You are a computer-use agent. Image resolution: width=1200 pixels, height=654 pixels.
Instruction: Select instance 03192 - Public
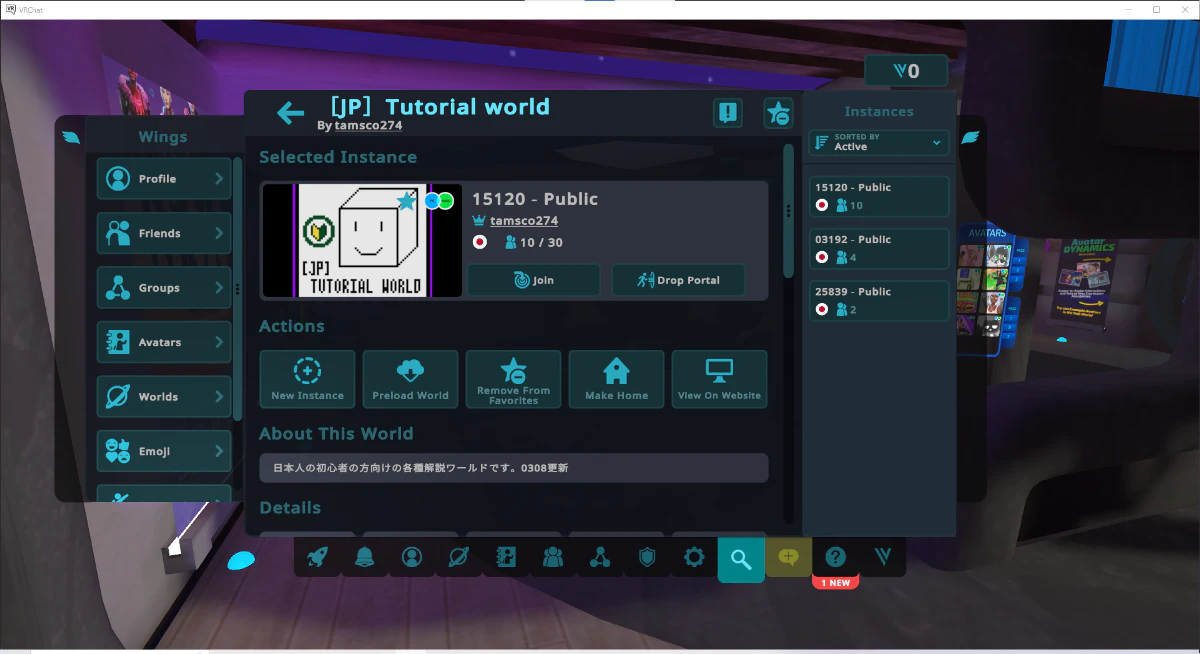pyautogui.click(x=879, y=248)
